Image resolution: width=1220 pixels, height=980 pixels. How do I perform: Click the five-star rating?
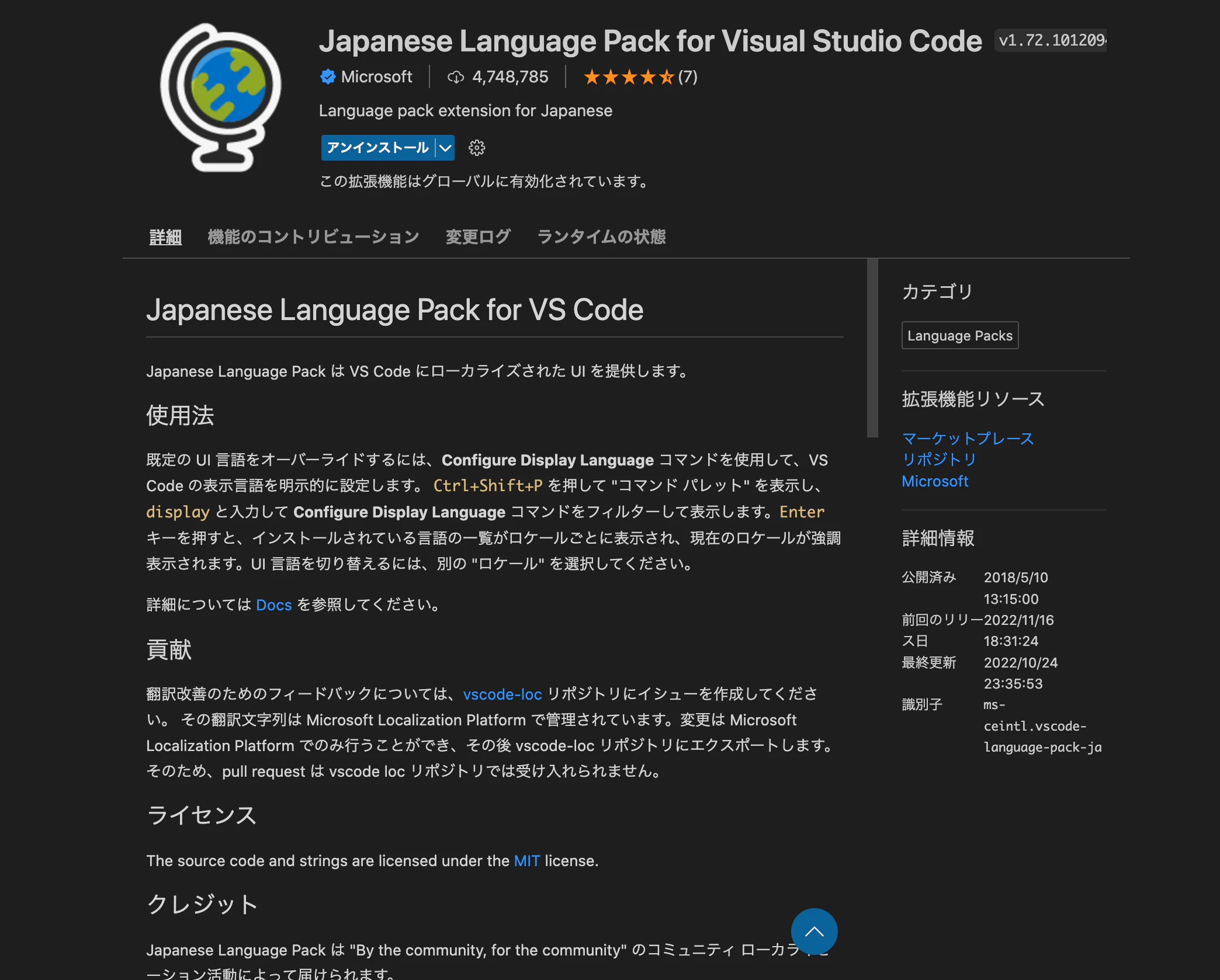(629, 77)
